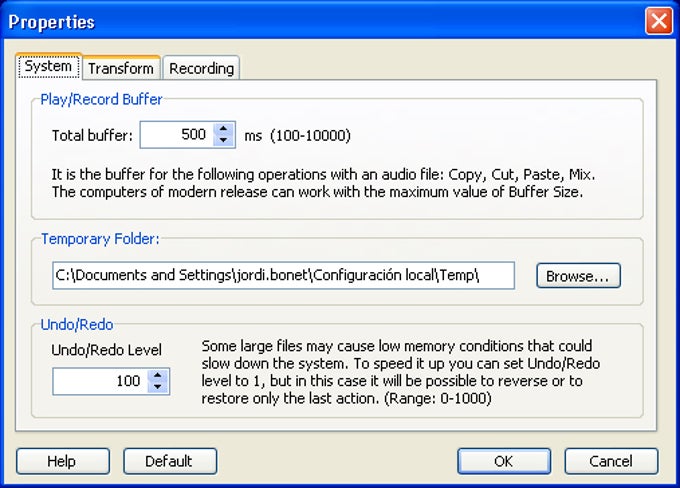Restore settings with the Default button
The width and height of the screenshot is (680, 488).
click(170, 461)
